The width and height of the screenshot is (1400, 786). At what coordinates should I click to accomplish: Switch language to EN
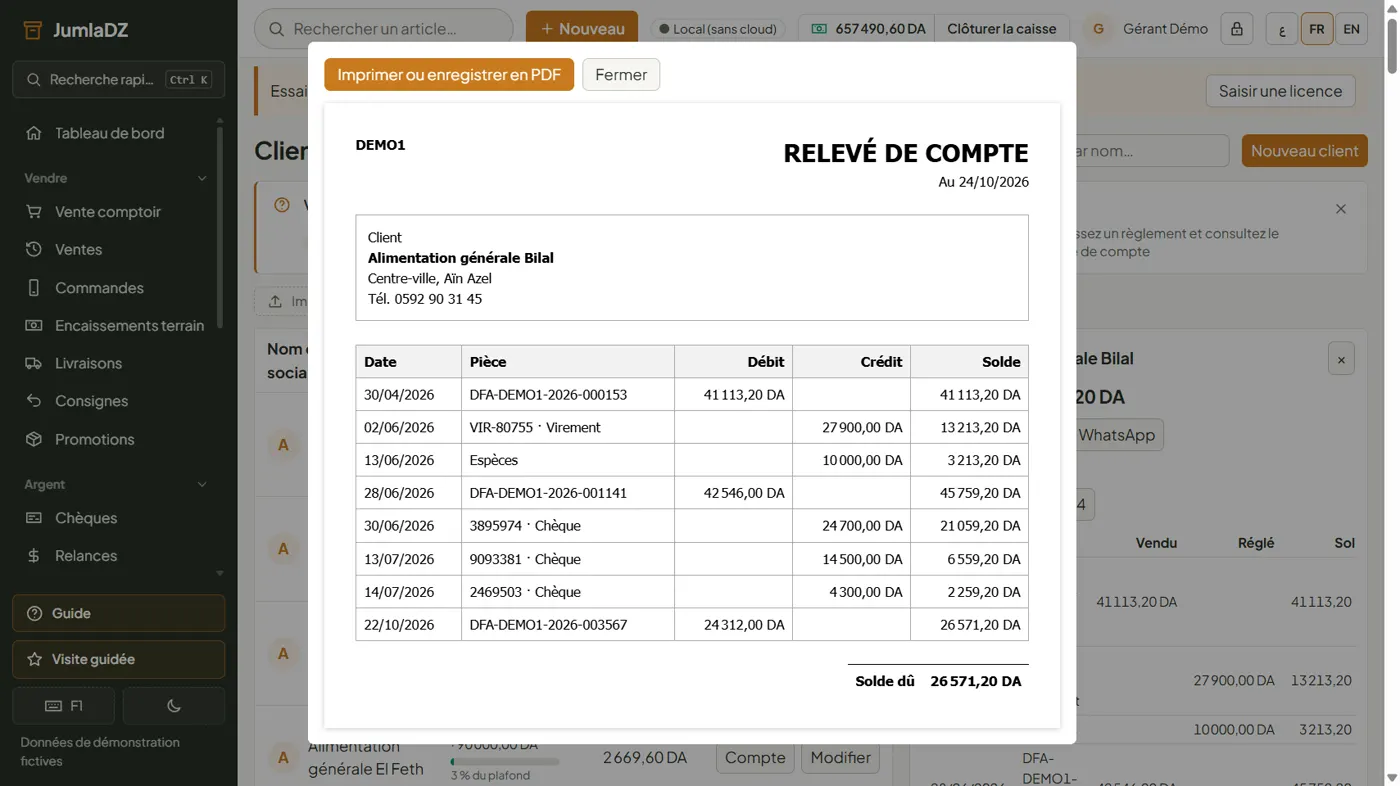tap(1352, 29)
